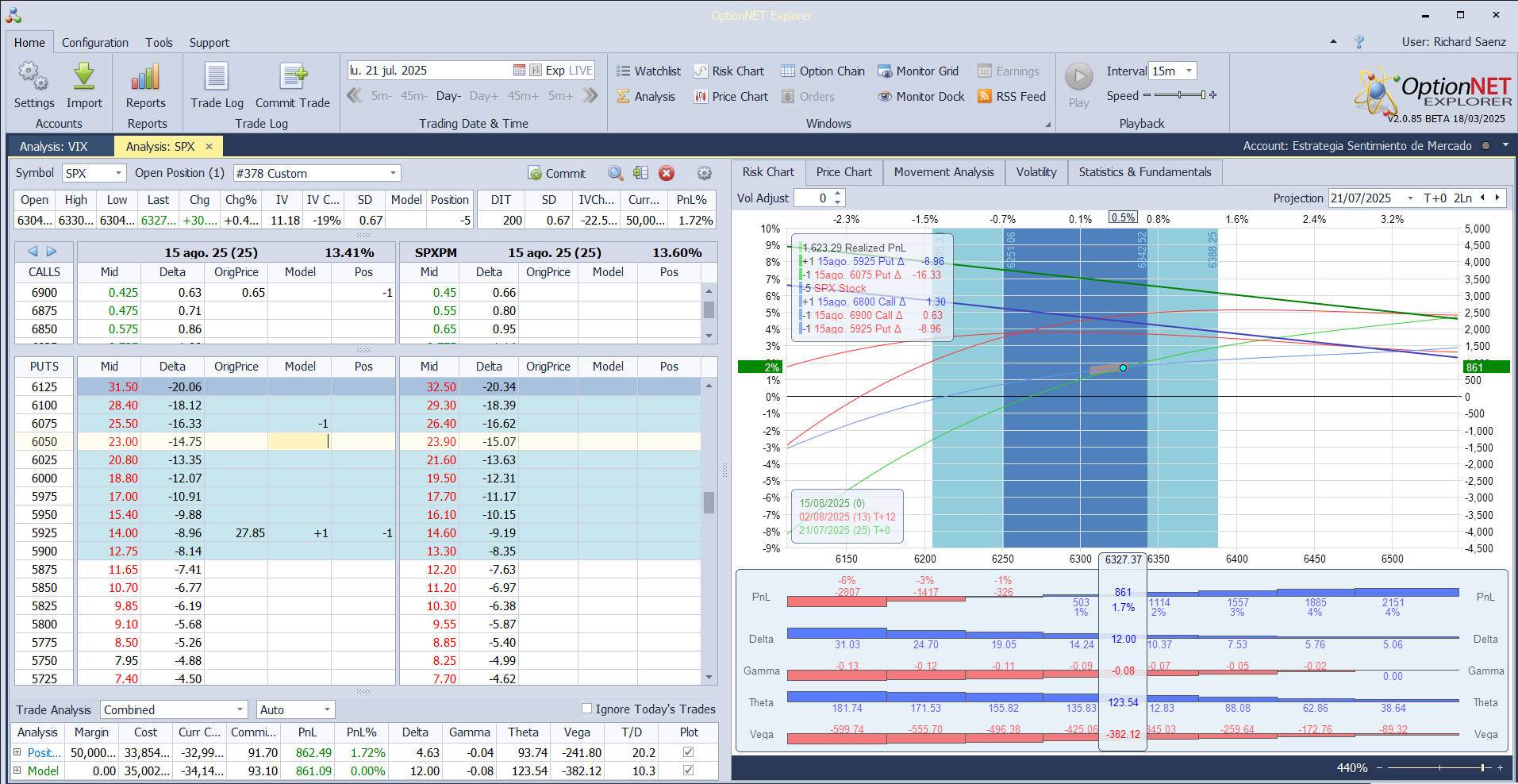Step back with the double left chevron
The height and width of the screenshot is (784, 1518).
click(355, 95)
